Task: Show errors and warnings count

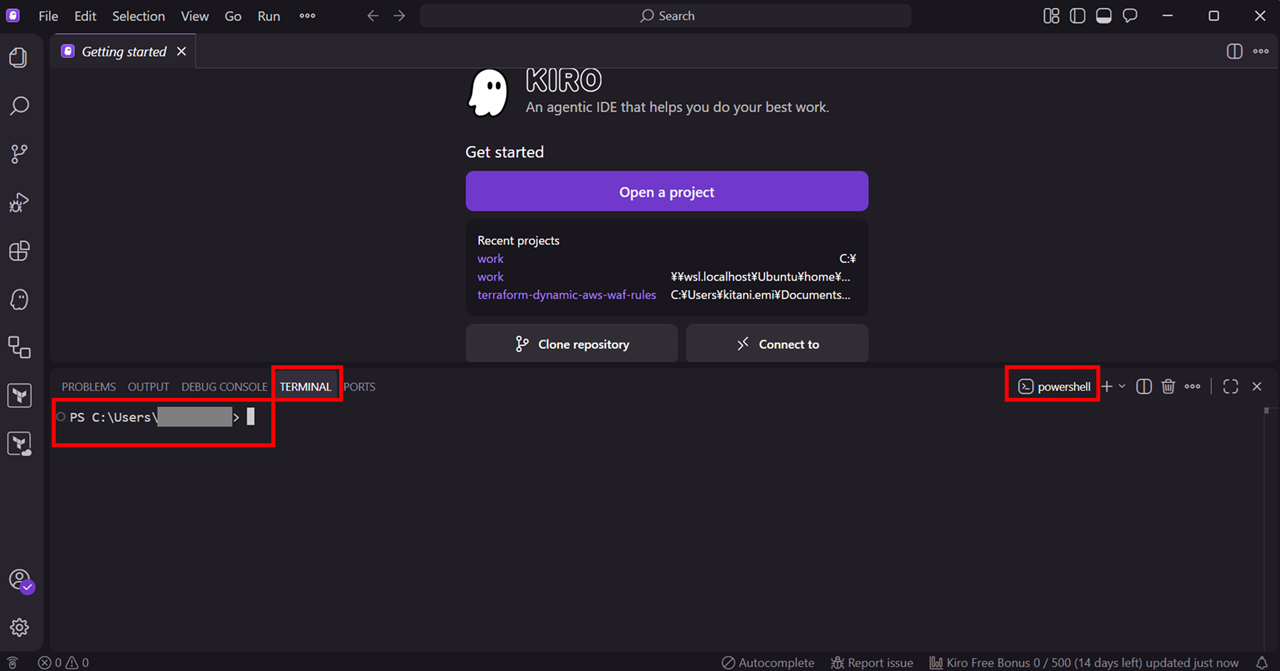Action: (x=63, y=662)
